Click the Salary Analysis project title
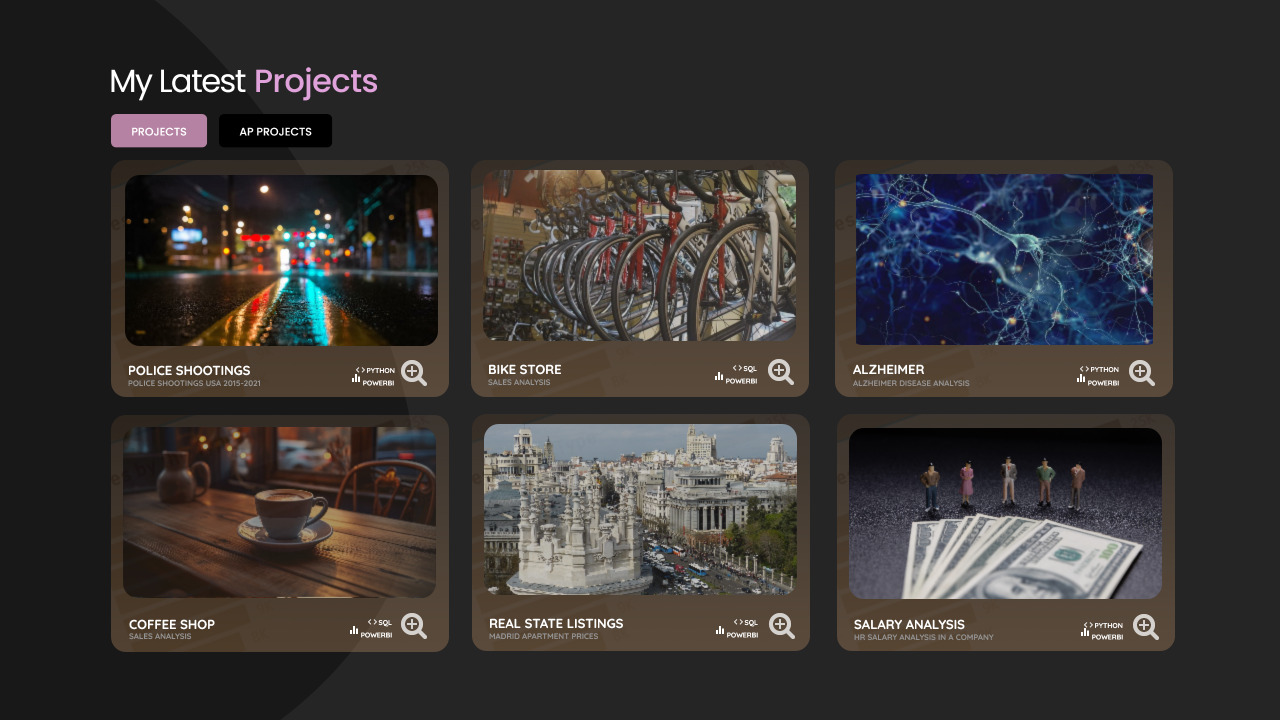The height and width of the screenshot is (720, 1280). click(909, 625)
